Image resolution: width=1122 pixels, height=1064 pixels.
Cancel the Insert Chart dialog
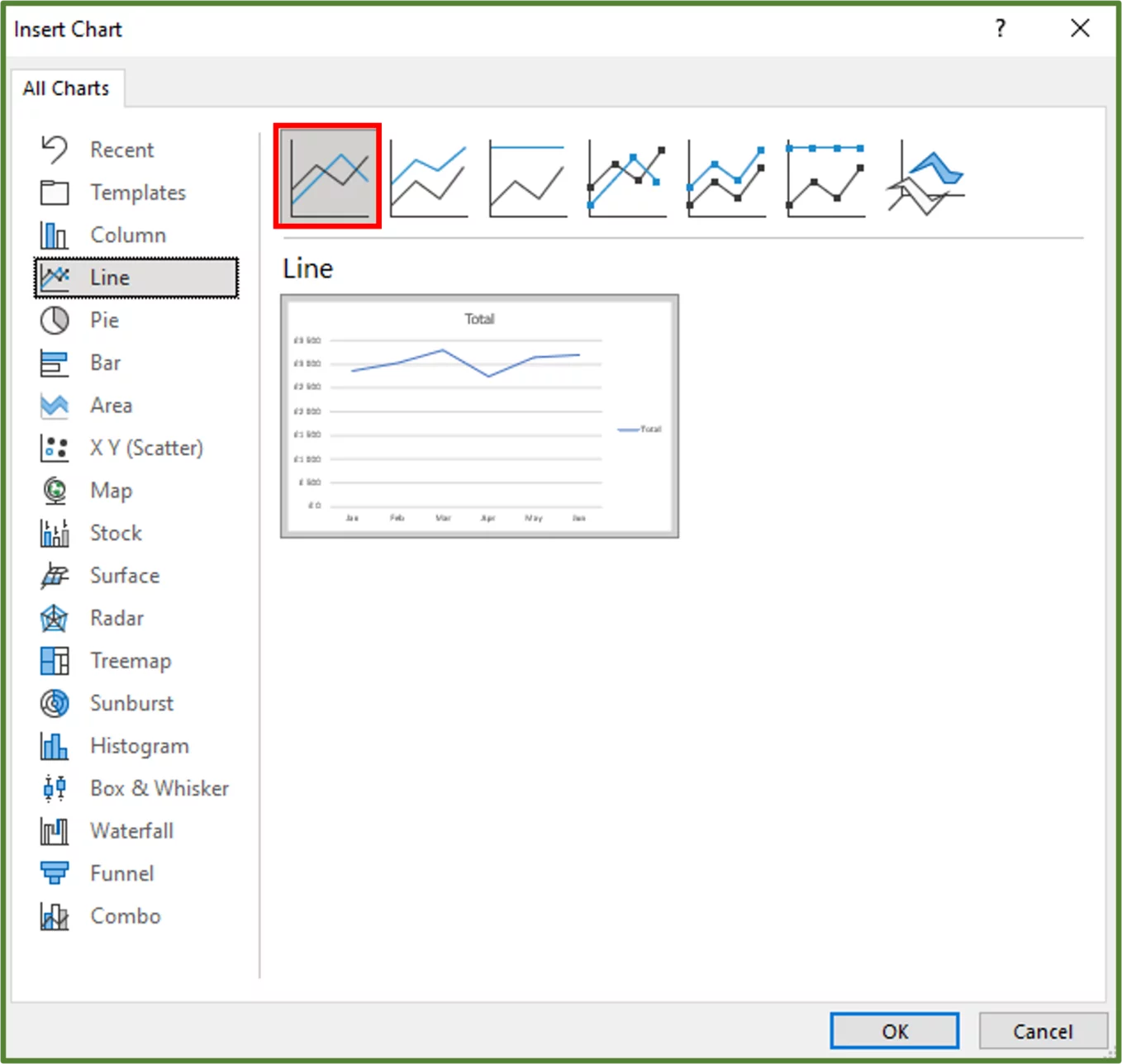[1043, 1030]
